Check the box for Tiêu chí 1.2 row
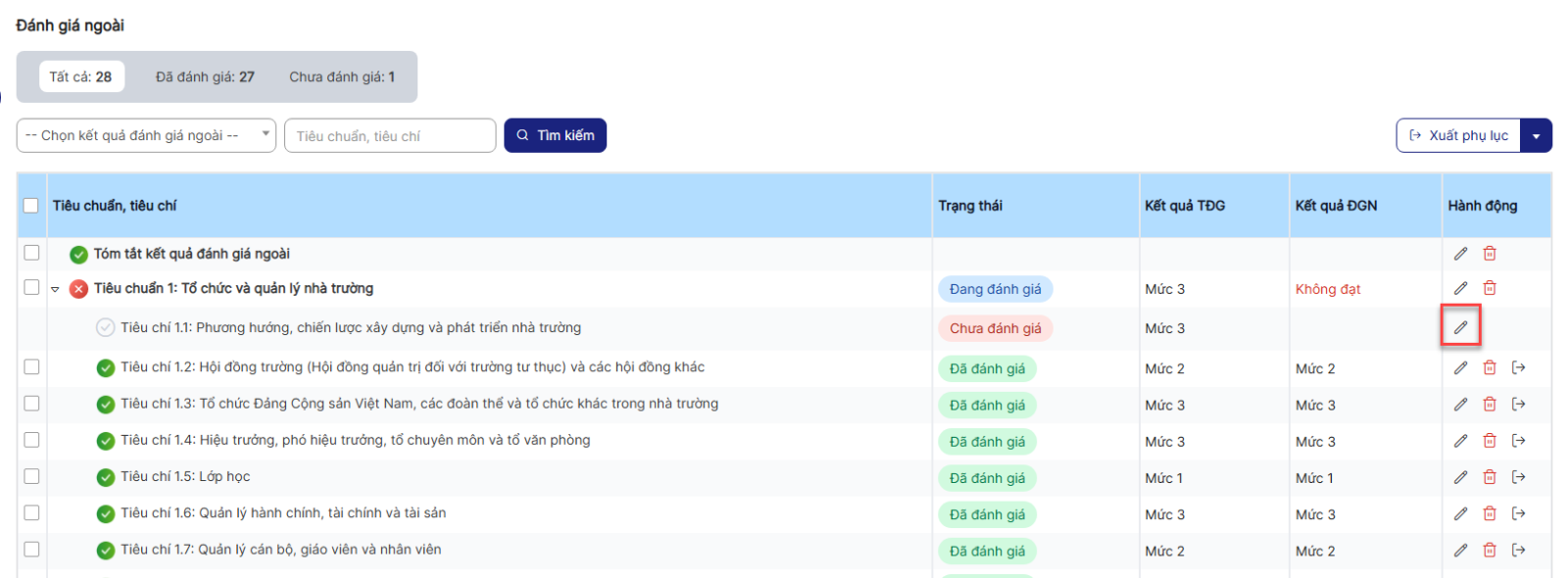This screenshot has height=578, width=1568. point(31,366)
